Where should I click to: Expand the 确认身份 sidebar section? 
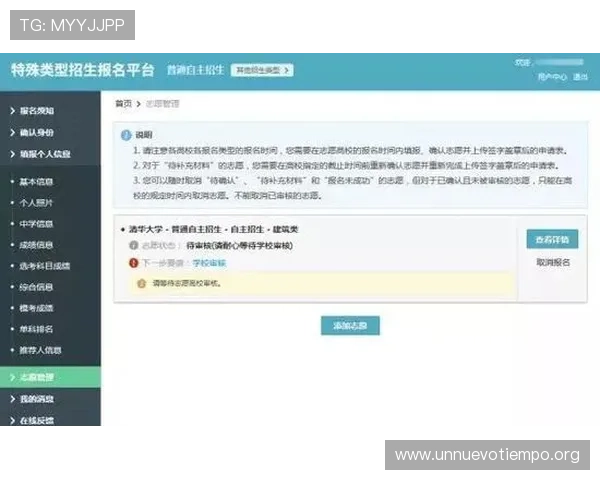click(x=50, y=132)
